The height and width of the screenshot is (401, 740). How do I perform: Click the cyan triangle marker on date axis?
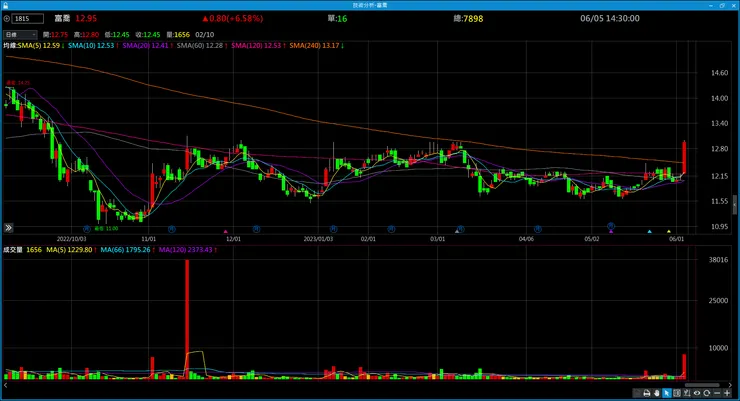(x=649, y=231)
